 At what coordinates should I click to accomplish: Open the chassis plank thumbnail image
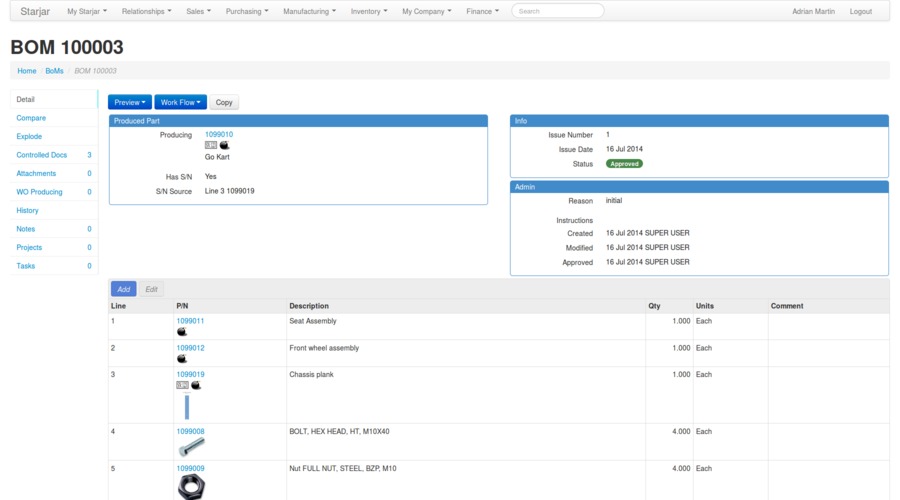pos(186,406)
